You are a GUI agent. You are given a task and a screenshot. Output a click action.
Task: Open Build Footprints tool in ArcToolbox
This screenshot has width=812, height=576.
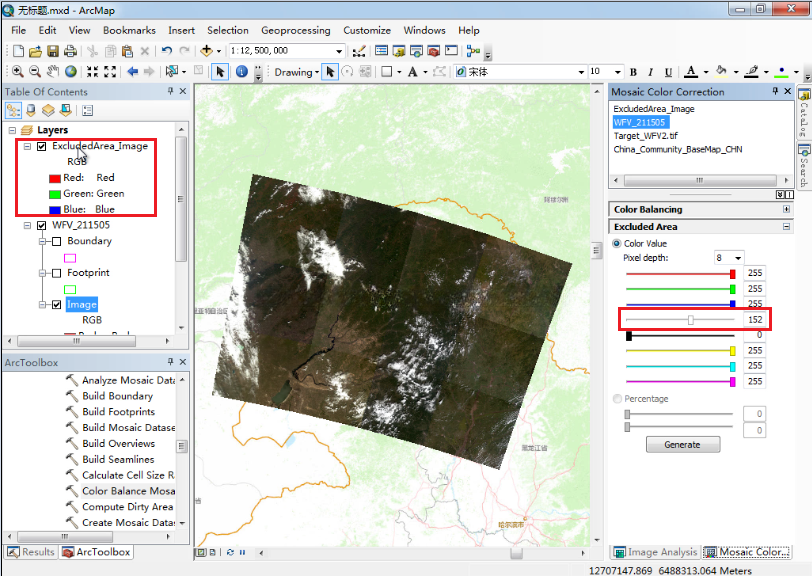pos(118,412)
